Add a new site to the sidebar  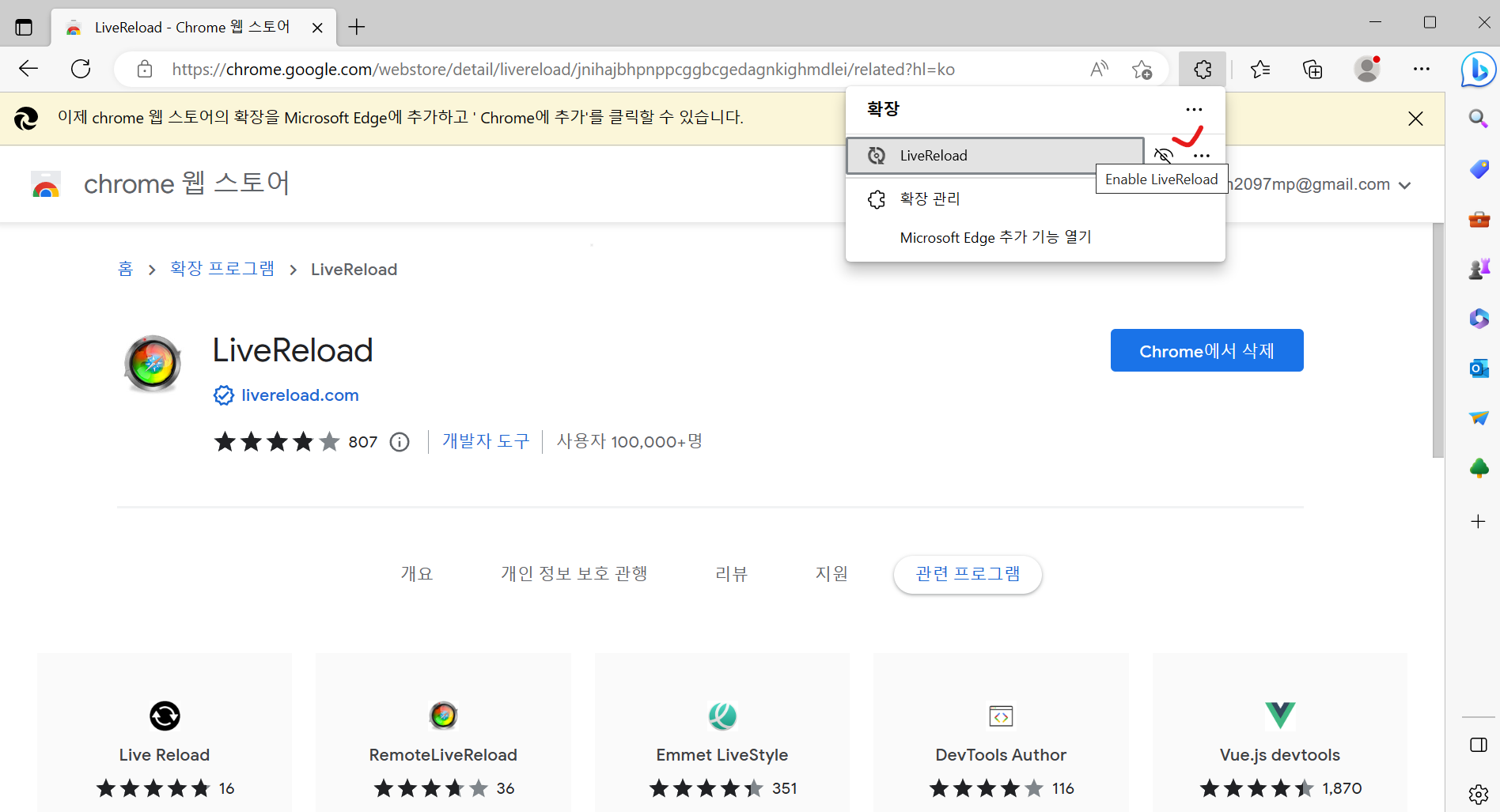[x=1478, y=521]
